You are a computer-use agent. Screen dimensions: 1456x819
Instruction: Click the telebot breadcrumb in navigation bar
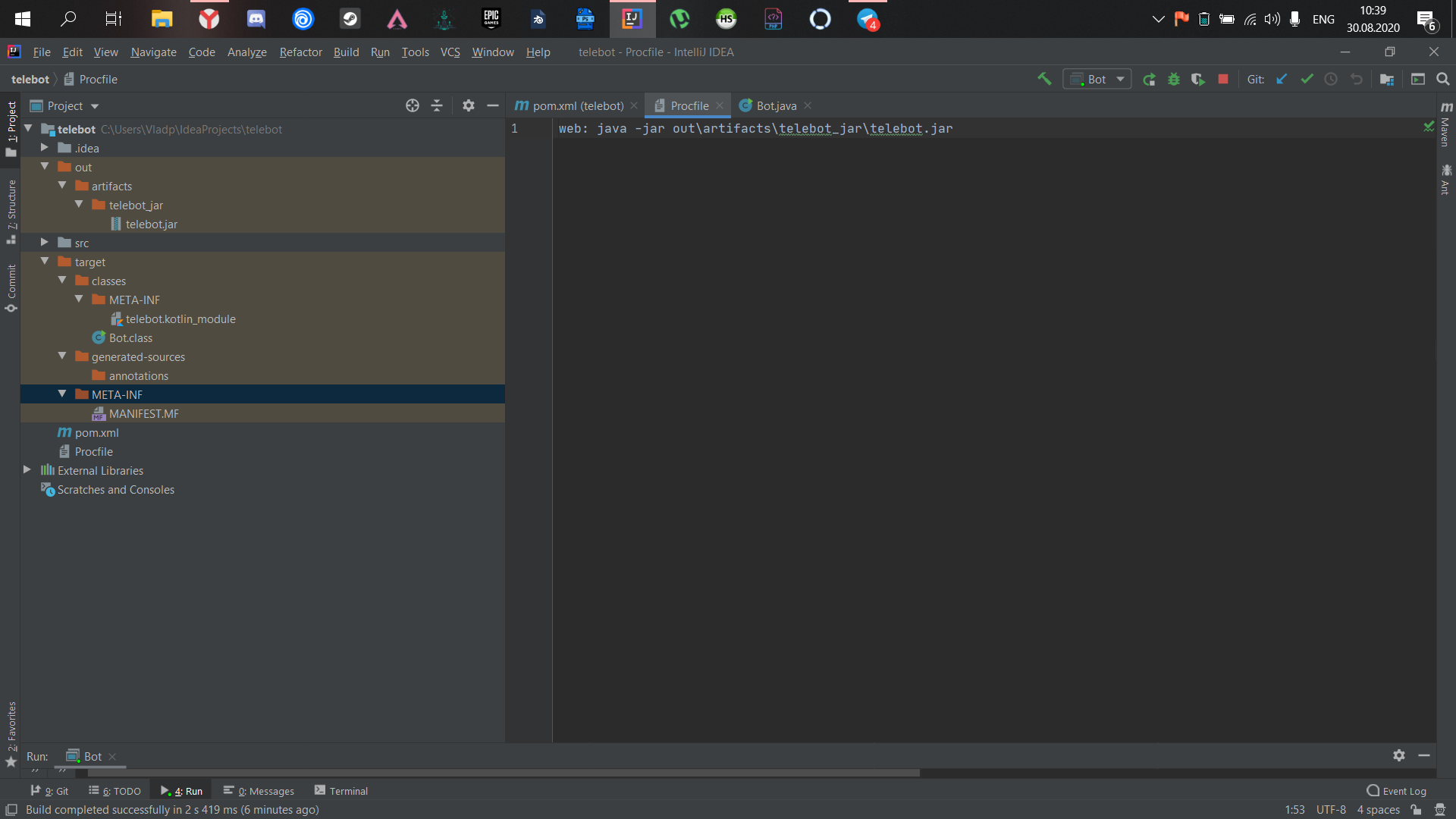coord(30,79)
